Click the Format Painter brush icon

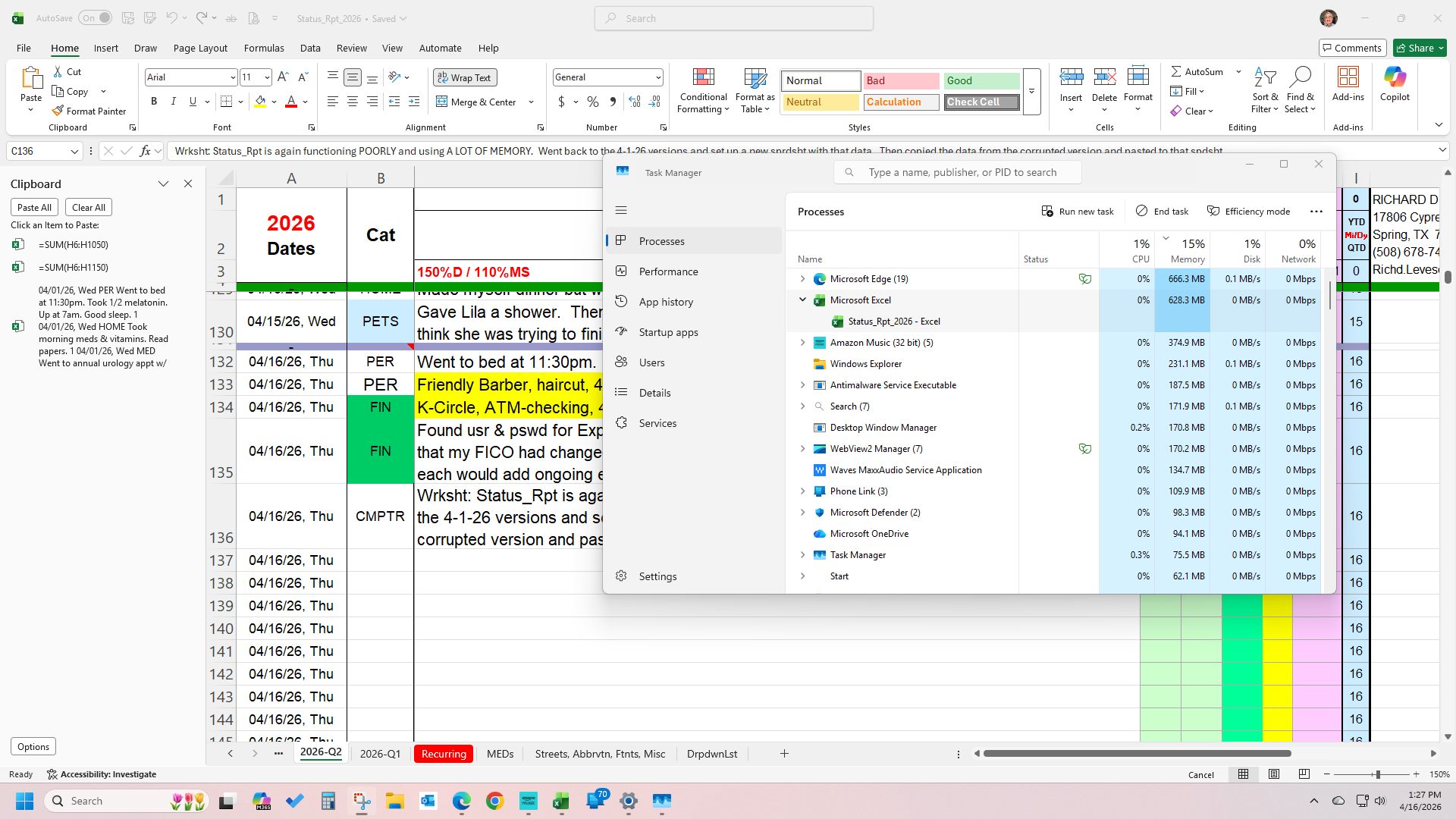(58, 111)
